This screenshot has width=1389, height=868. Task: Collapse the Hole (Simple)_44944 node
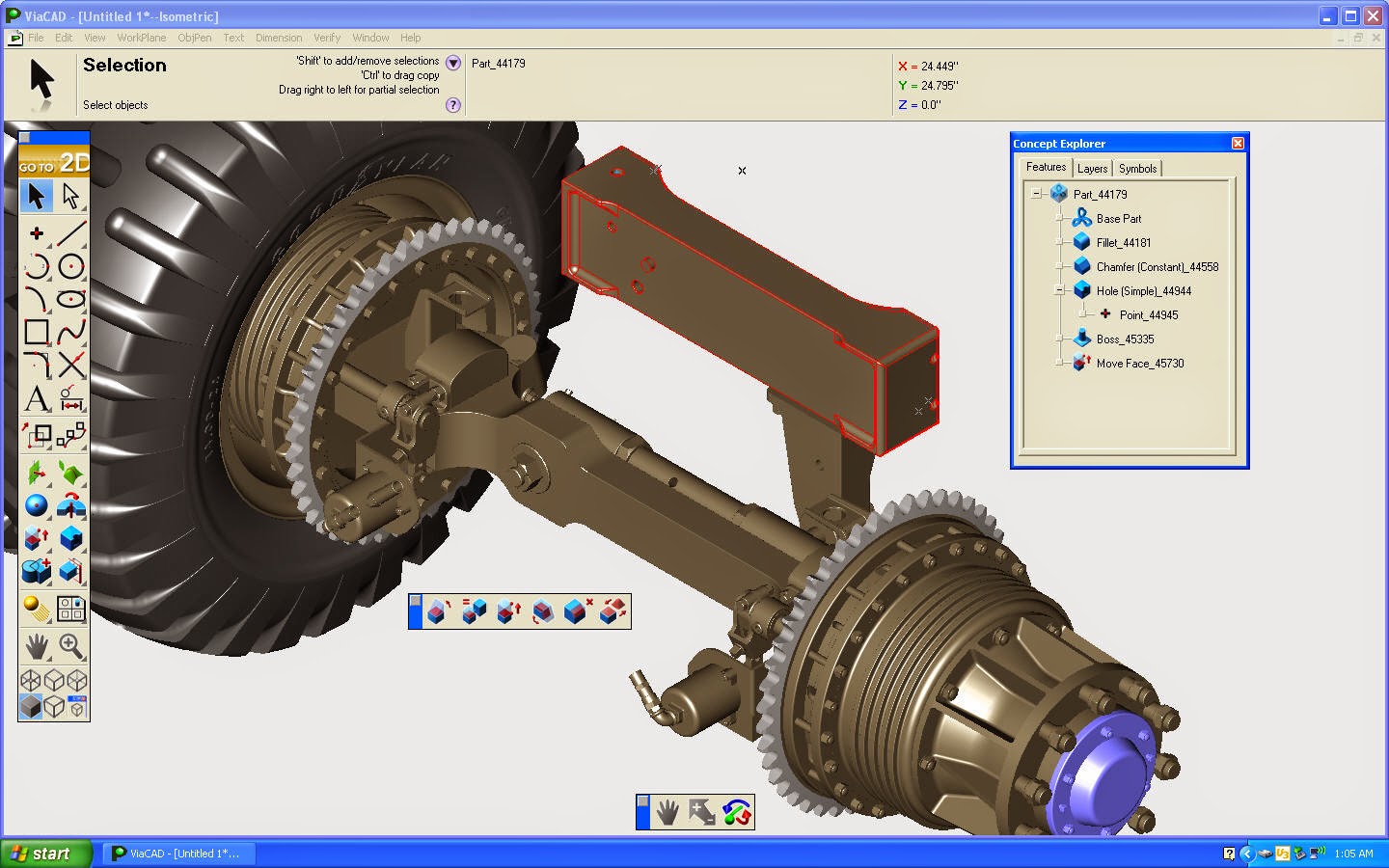tap(1059, 290)
